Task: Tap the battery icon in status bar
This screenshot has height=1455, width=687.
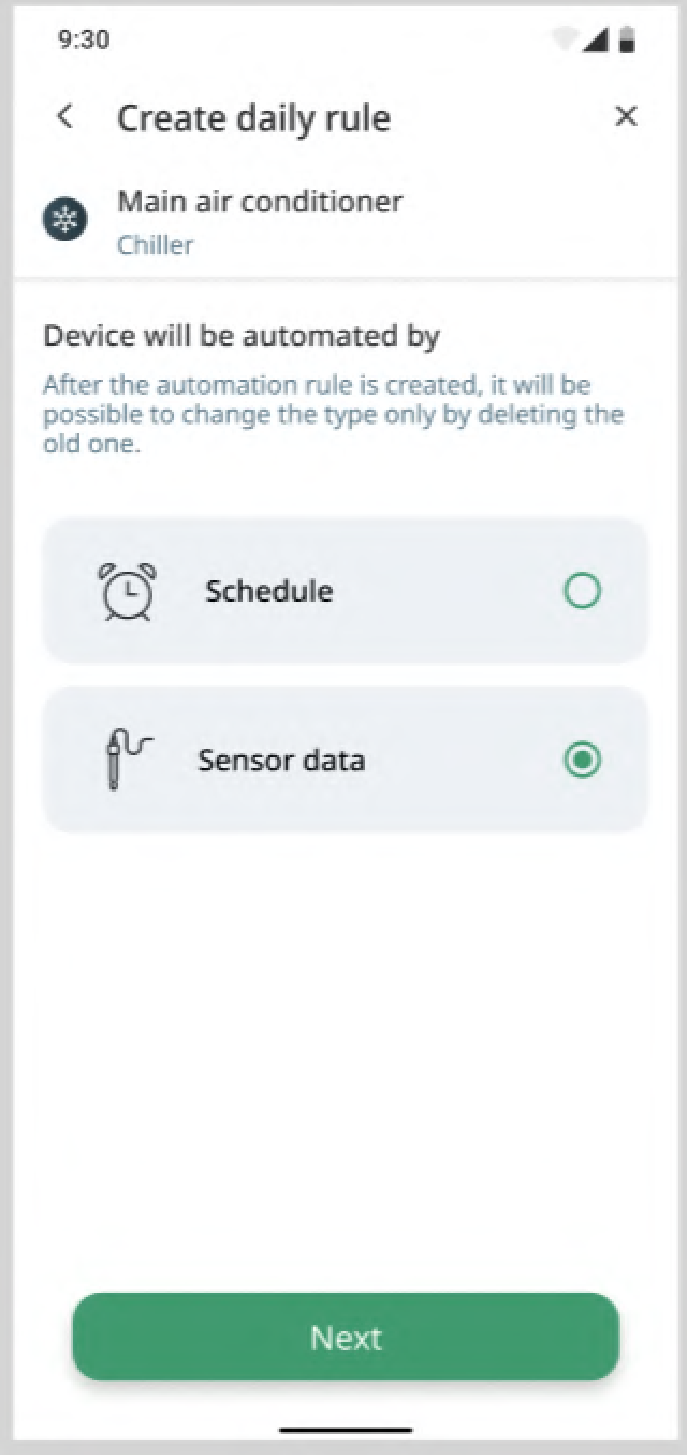Action: point(627,40)
